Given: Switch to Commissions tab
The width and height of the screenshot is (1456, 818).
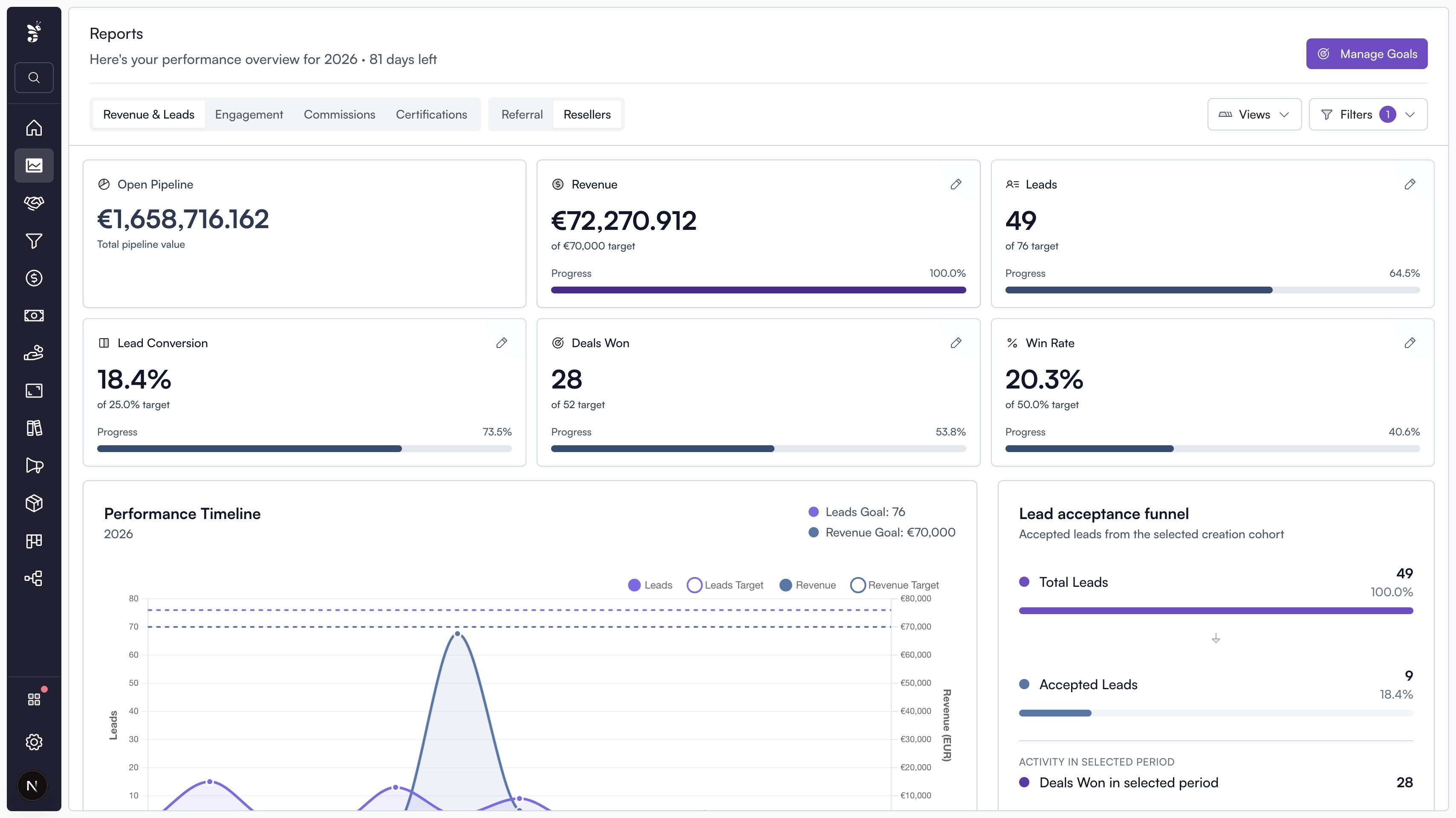Looking at the screenshot, I should coord(339,114).
